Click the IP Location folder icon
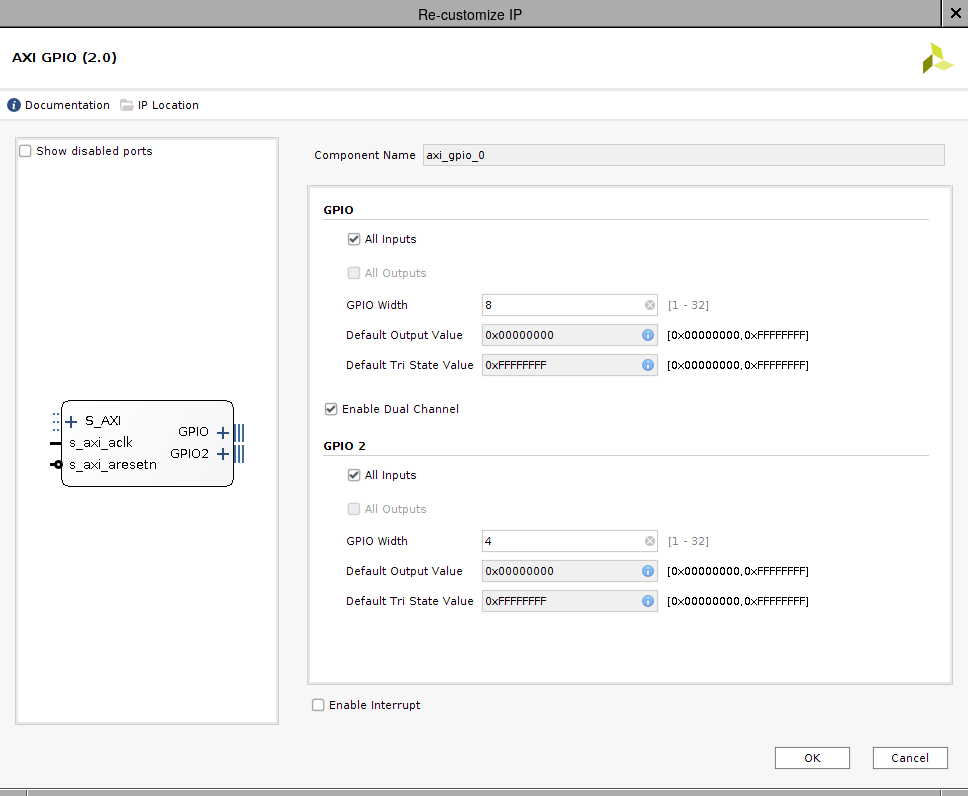Screen dimensions: 968x796 coord(127,105)
